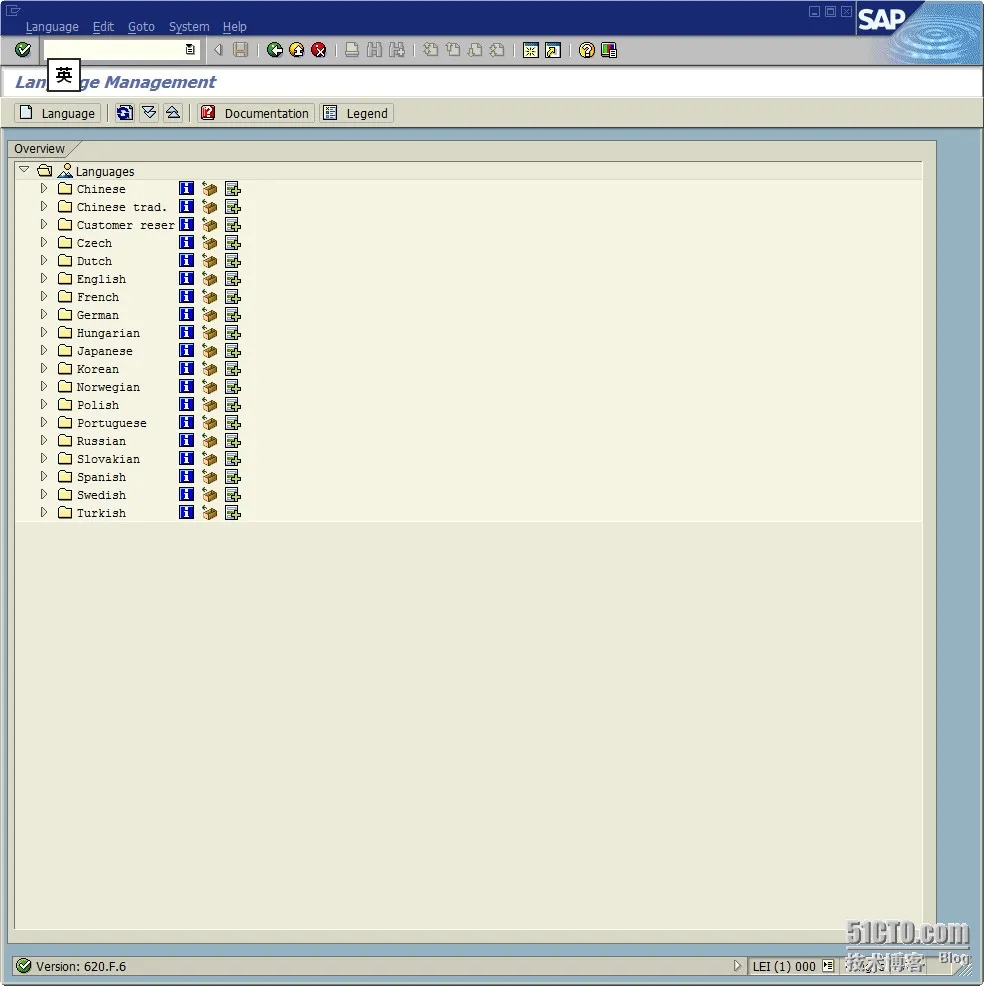Expand the Czech language node
This screenshot has width=984, height=986.
pos(43,242)
